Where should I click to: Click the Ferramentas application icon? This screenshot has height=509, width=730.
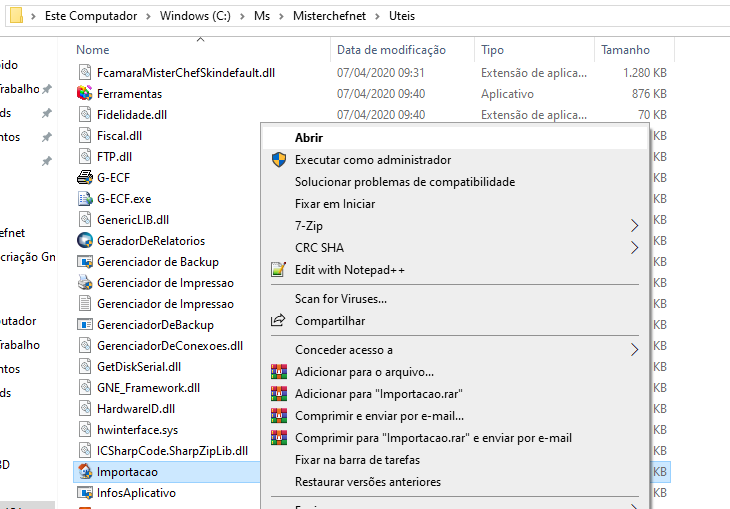(85, 94)
